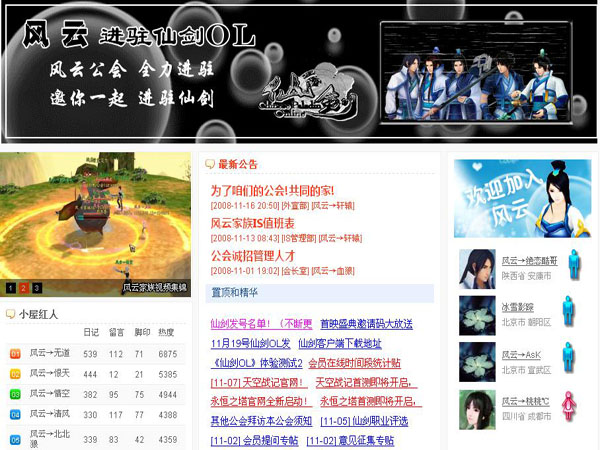Click the 欢迎加入风云 welcome banner
600x450 pixels.
(x=522, y=199)
